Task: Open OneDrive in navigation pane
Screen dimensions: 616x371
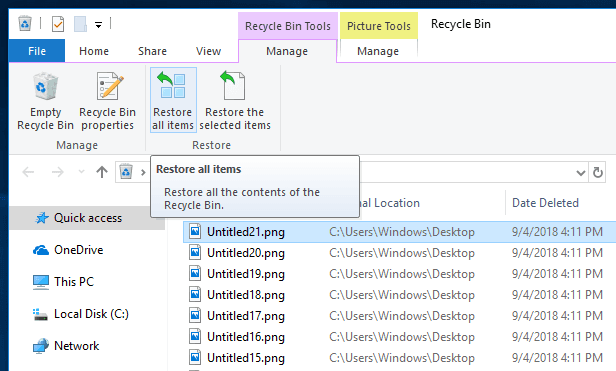Action: pyautogui.click(x=78, y=250)
